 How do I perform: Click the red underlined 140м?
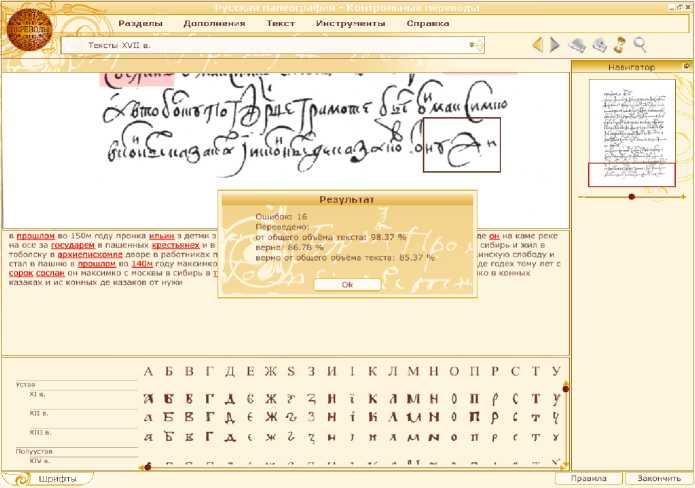pos(142,264)
